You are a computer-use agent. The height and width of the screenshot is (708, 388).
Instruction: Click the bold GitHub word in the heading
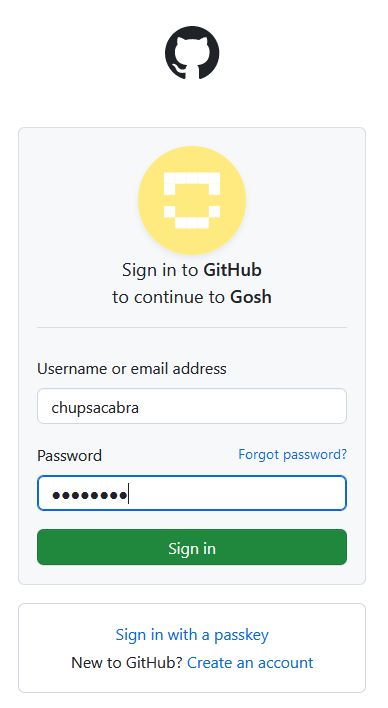click(x=233, y=270)
